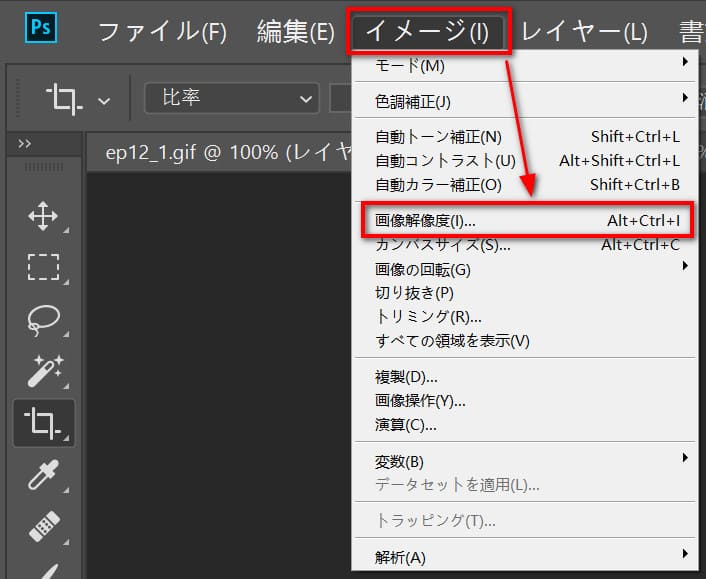This screenshot has width=706, height=579.
Task: Select the Lasso tool
Action: (x=43, y=321)
